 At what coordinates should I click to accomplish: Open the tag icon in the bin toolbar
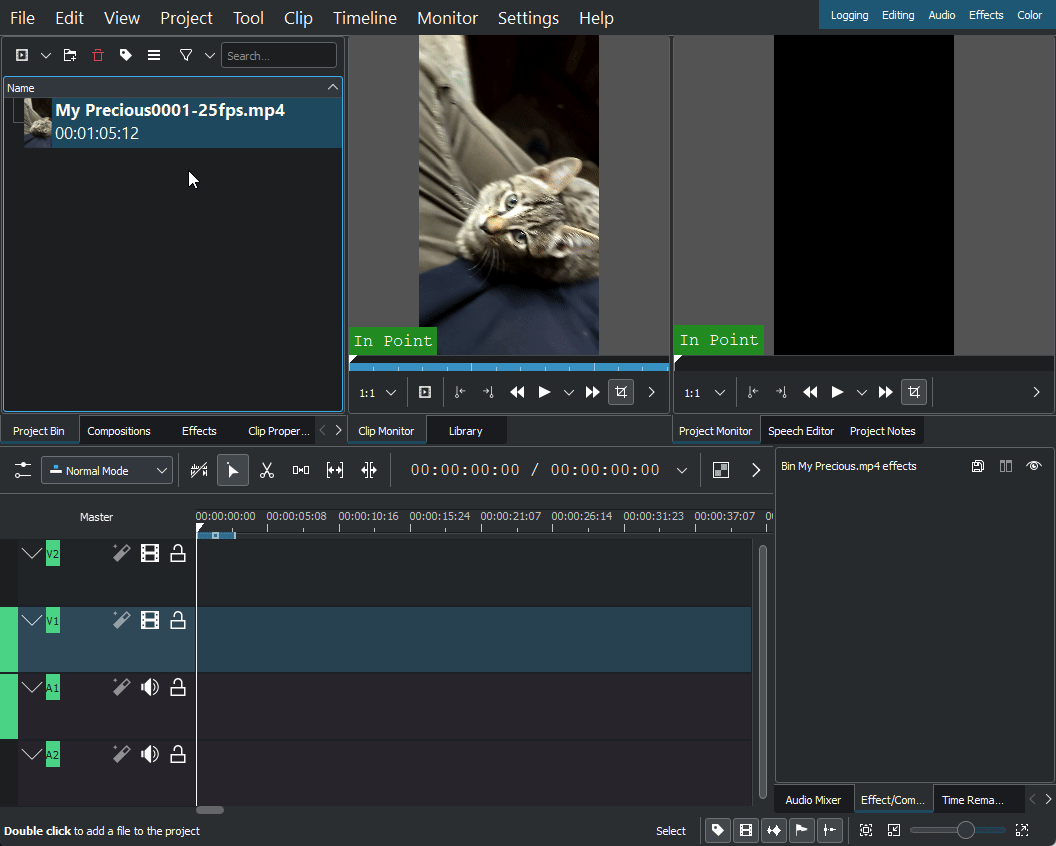coord(125,55)
